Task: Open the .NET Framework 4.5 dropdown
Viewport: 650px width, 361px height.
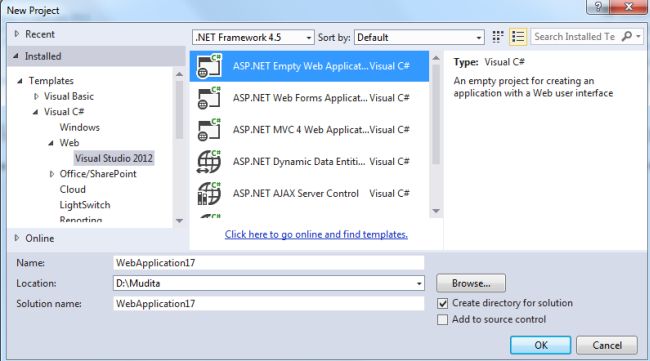Action: point(253,37)
